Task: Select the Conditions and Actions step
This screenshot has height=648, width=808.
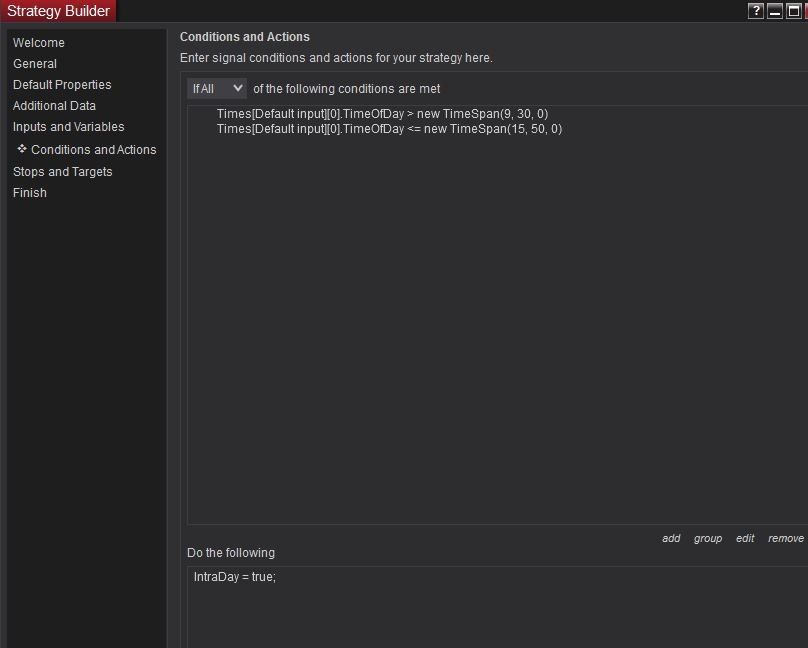Action: (x=94, y=150)
